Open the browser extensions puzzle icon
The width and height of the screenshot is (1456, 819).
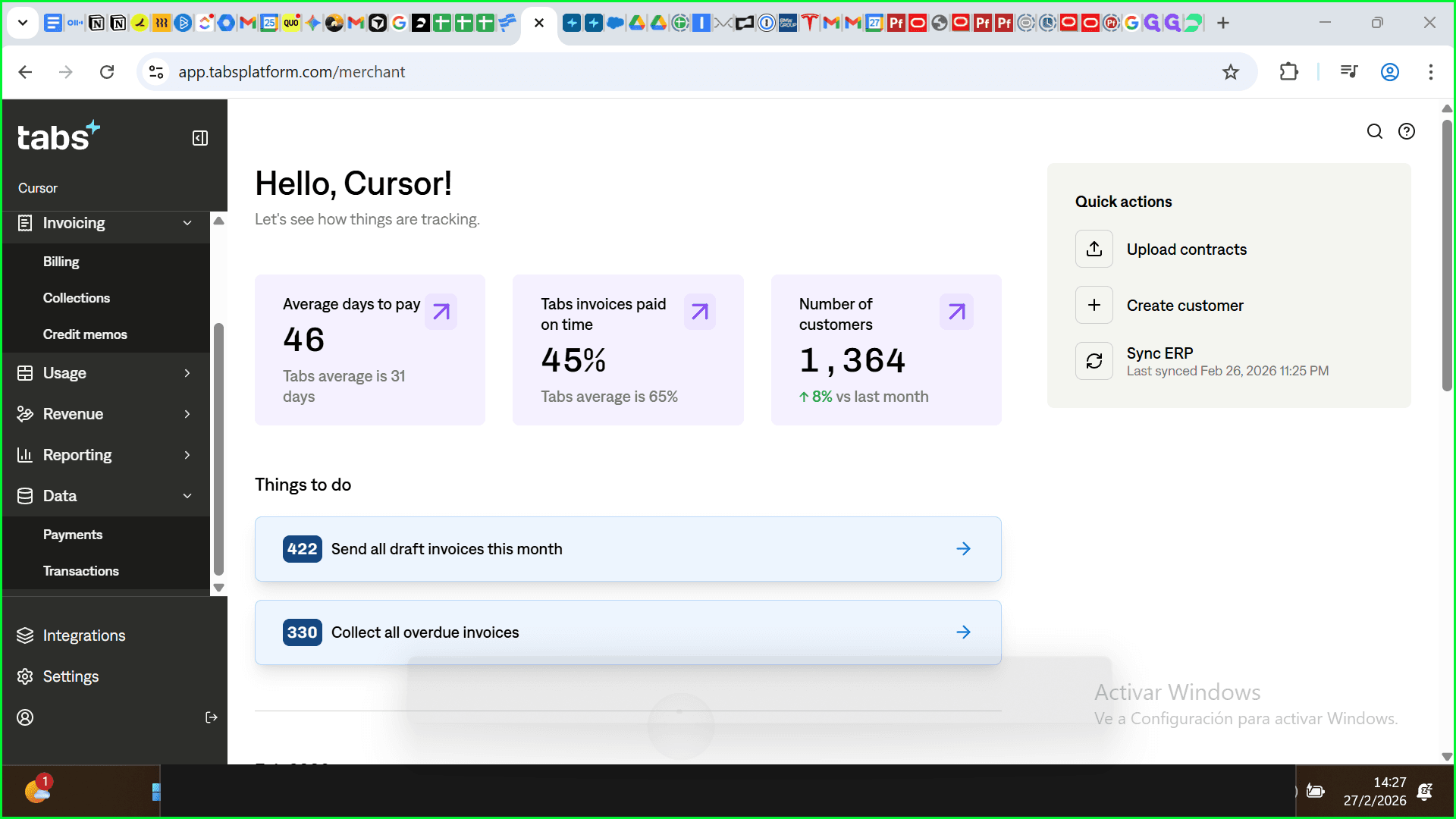(x=1288, y=72)
